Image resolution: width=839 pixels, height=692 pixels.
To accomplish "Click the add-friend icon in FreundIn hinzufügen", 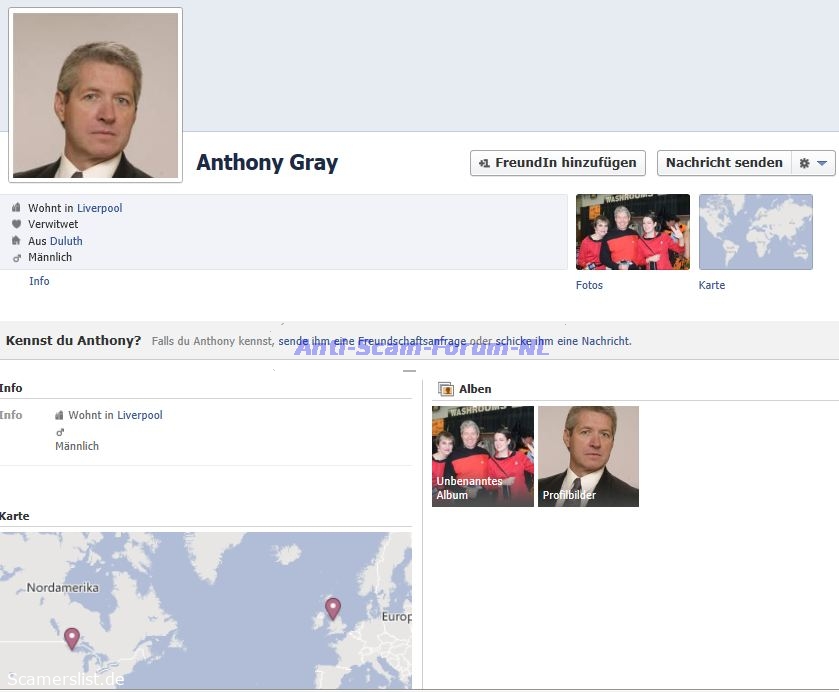I will (x=484, y=163).
